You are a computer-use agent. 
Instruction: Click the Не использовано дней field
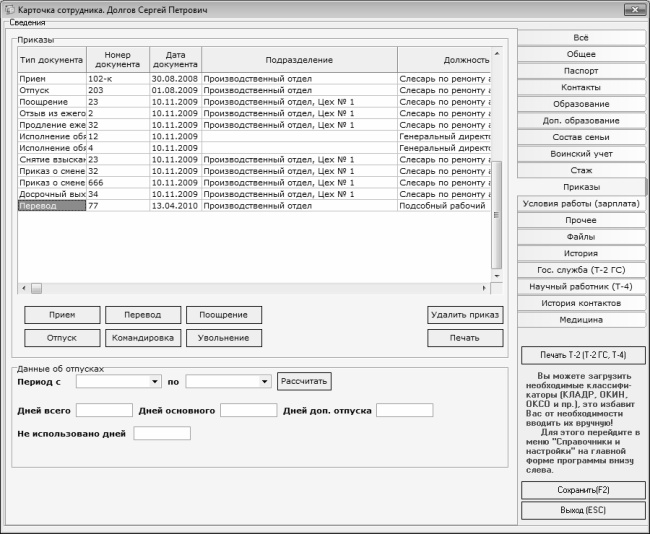[x=161, y=433]
